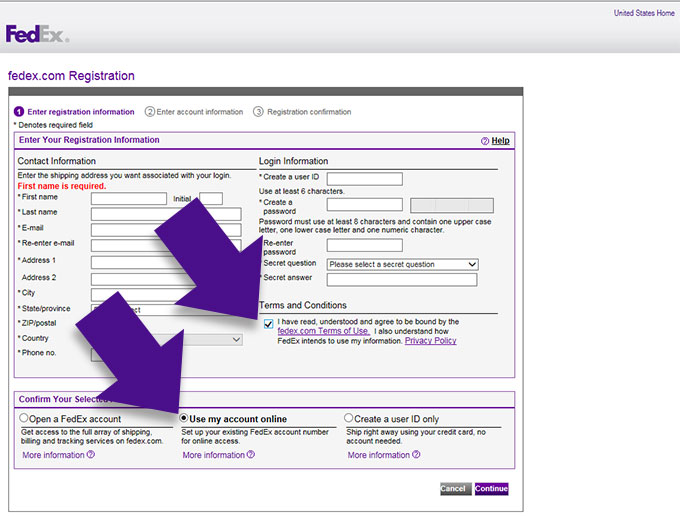
Task: Click step 2 Enter account information icon
Action: click(150, 112)
